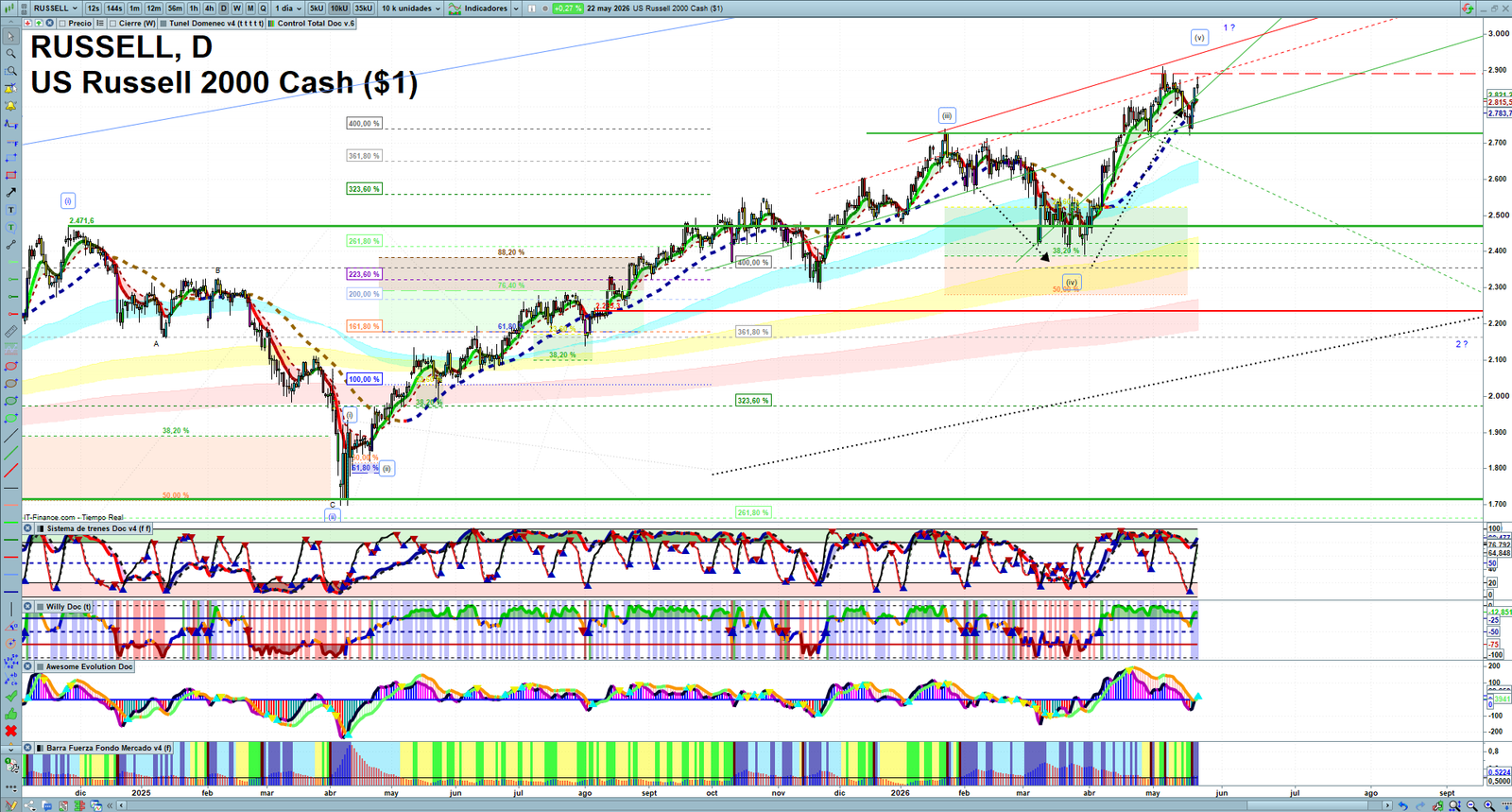This screenshot has width=1512, height=812.
Task: Open the RUSSELL instrument dropdown
Action: point(55,9)
